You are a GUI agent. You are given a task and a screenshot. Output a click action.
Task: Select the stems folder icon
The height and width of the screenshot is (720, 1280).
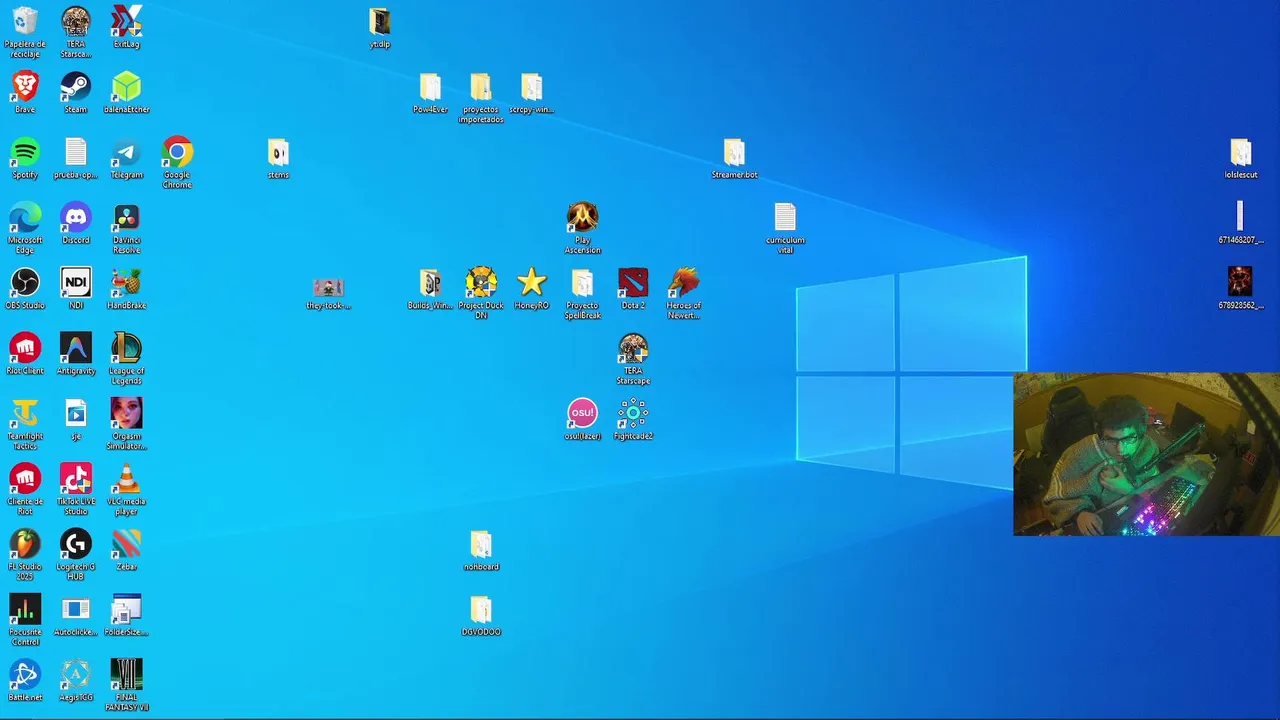(x=278, y=152)
